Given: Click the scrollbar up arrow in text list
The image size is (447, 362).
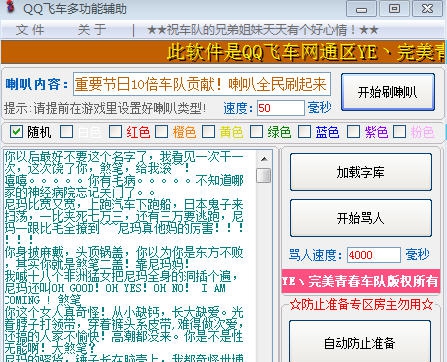Looking at the screenshot, I should coord(264,159).
